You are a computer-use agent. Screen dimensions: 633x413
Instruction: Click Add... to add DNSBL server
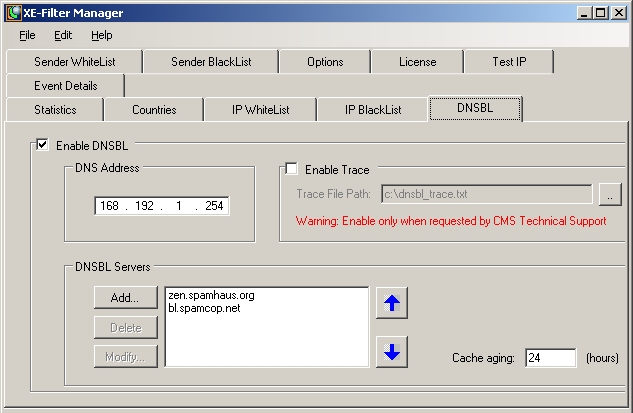[x=125, y=297]
